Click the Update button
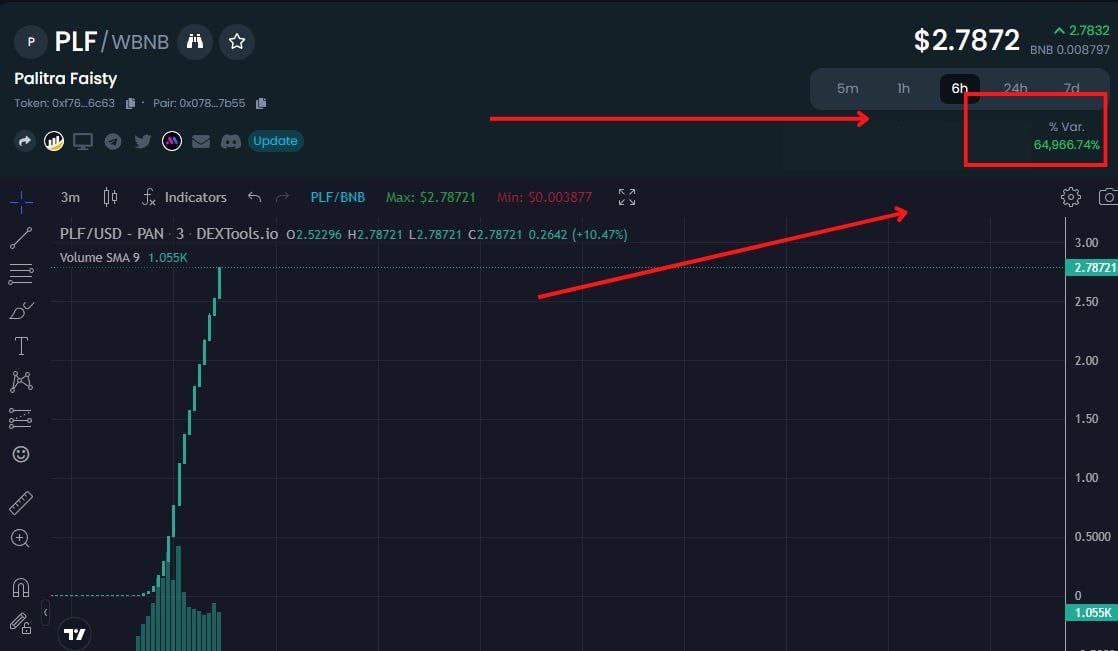 [x=275, y=141]
